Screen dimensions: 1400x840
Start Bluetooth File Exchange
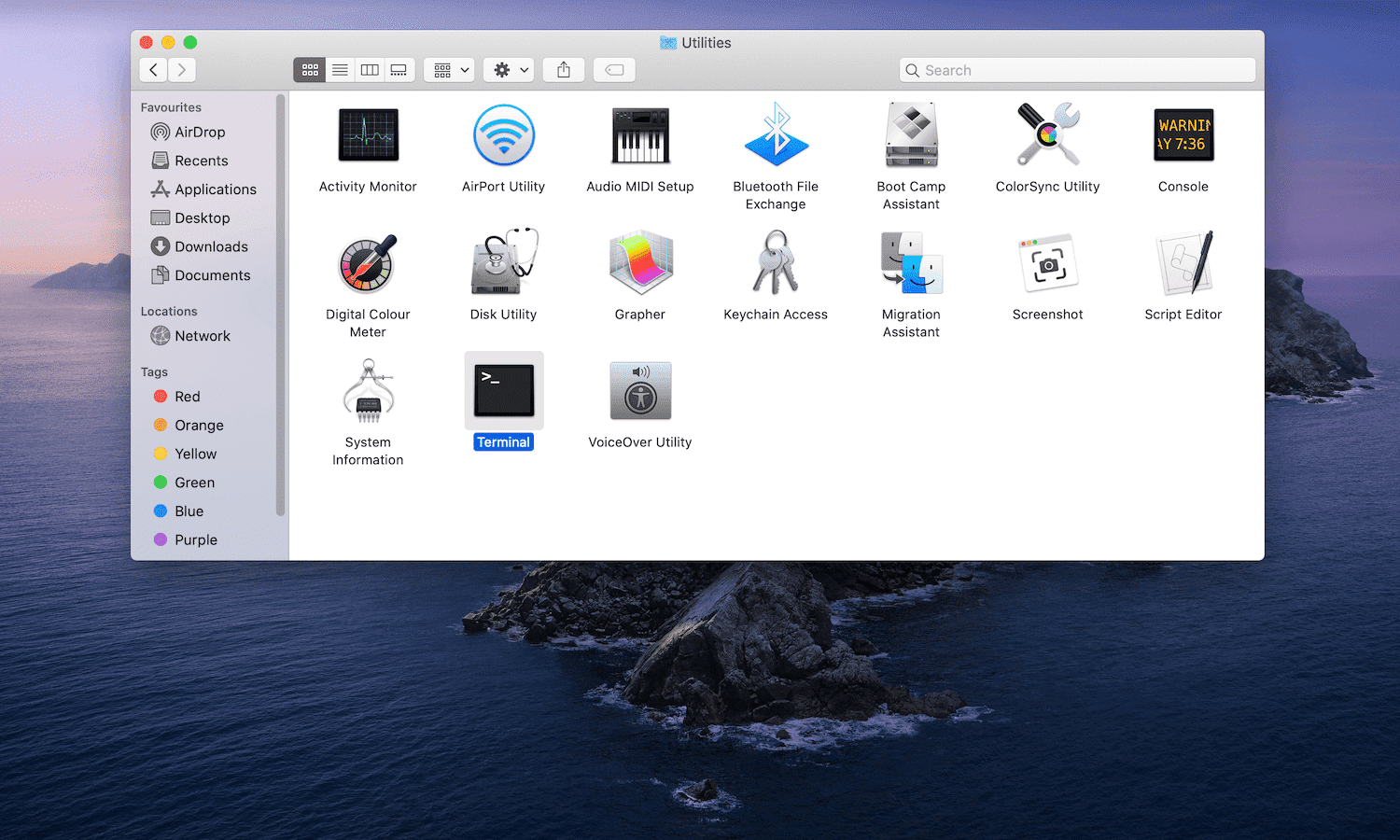776,134
